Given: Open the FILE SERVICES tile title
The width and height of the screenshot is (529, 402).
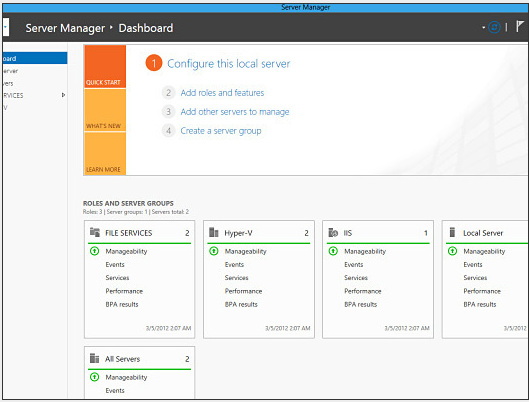Looking at the screenshot, I should click(129, 233).
